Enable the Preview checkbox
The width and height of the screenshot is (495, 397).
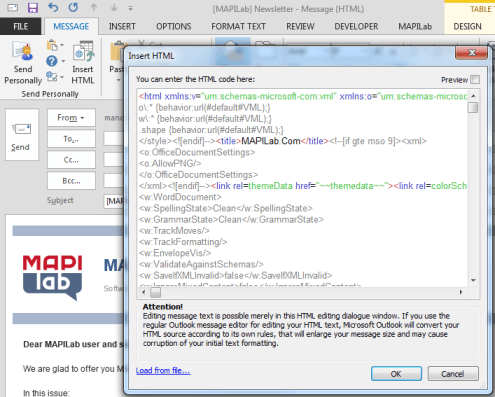pos(475,80)
